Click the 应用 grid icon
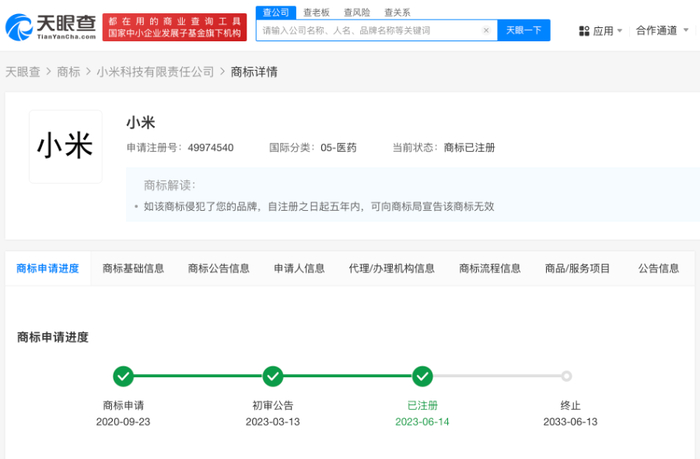Screen dimensions: 700x459 (584, 31)
